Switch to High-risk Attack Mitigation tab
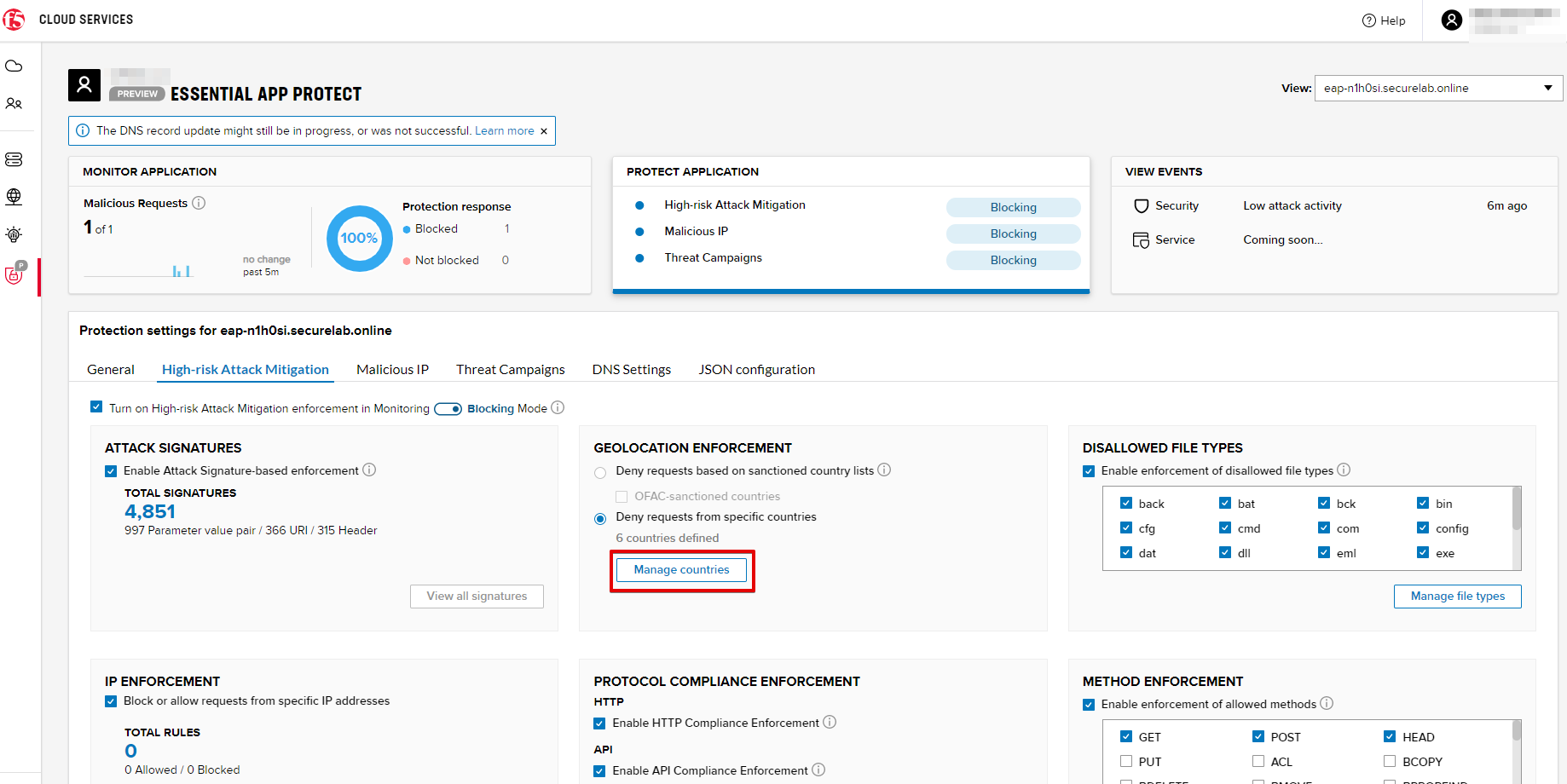 [x=246, y=369]
